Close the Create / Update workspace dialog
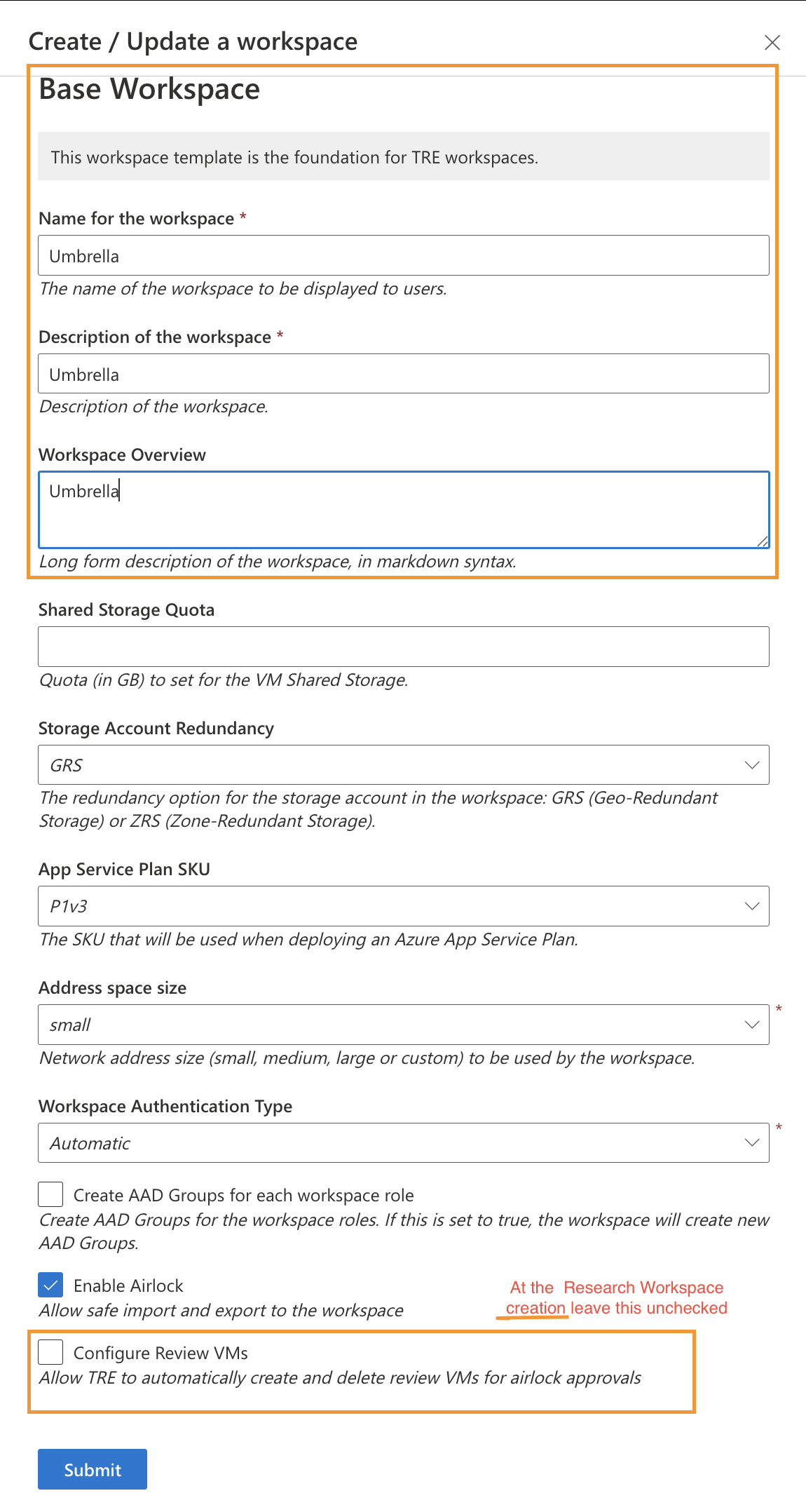Viewport: 806px width, 1512px height. [x=772, y=43]
